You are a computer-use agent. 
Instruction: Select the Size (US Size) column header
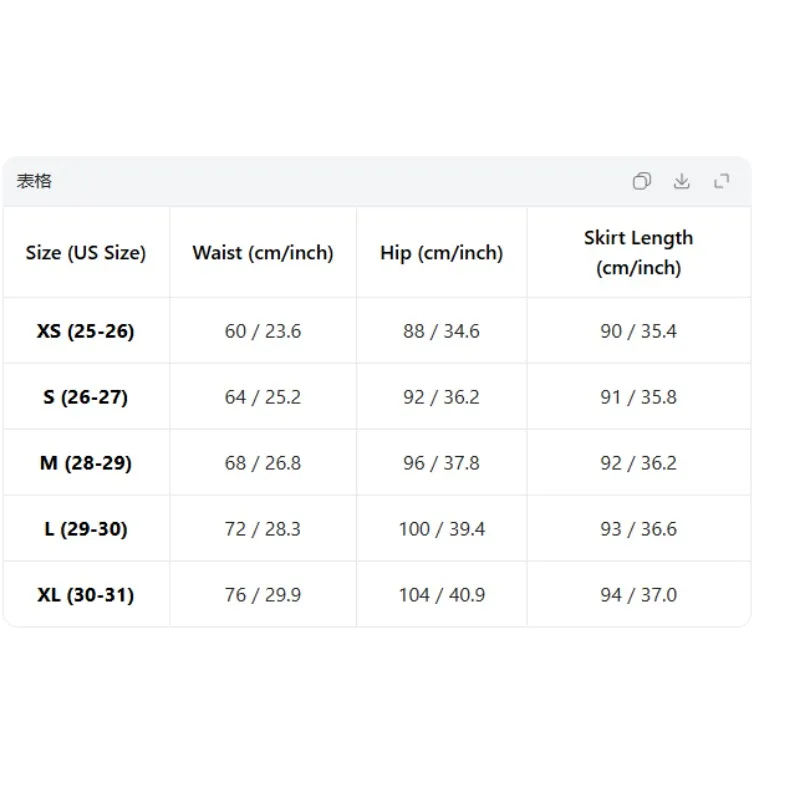coord(86,253)
